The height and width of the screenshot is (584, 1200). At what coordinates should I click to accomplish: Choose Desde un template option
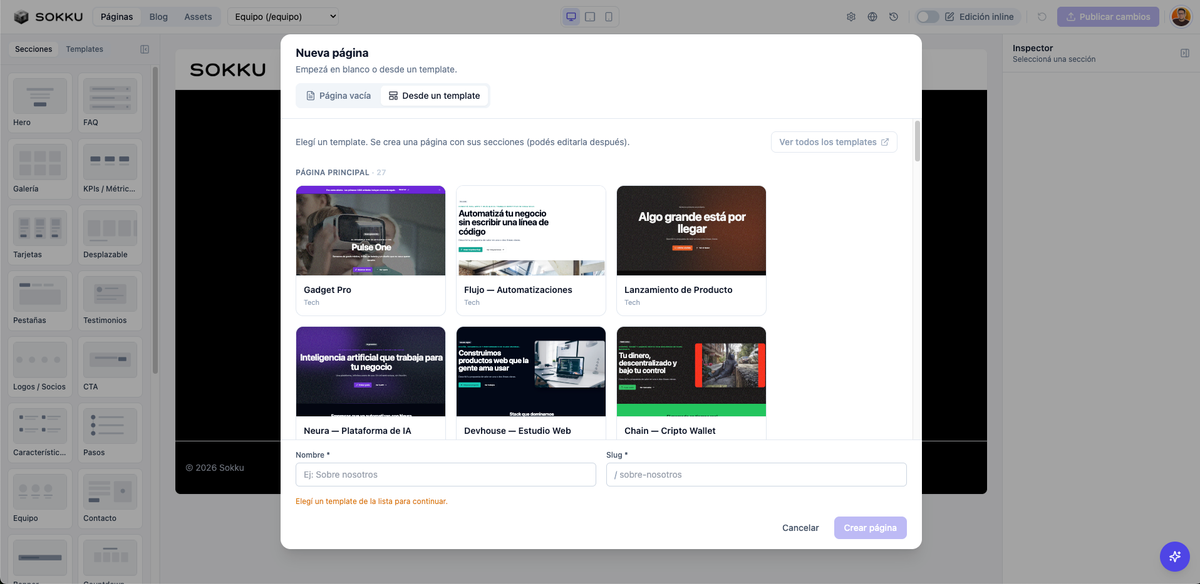coord(434,96)
